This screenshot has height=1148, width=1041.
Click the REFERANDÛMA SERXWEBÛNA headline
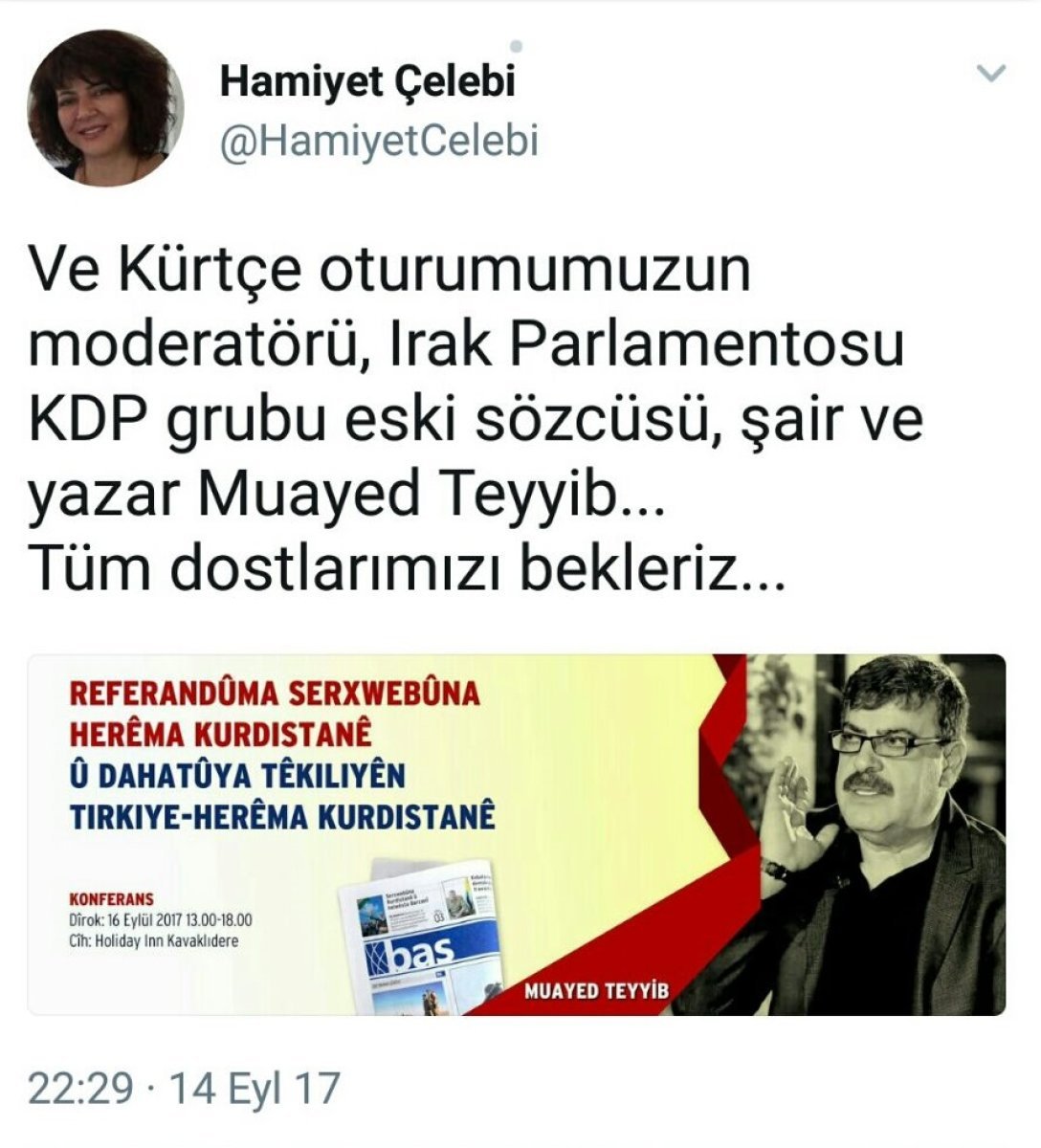click(x=275, y=693)
